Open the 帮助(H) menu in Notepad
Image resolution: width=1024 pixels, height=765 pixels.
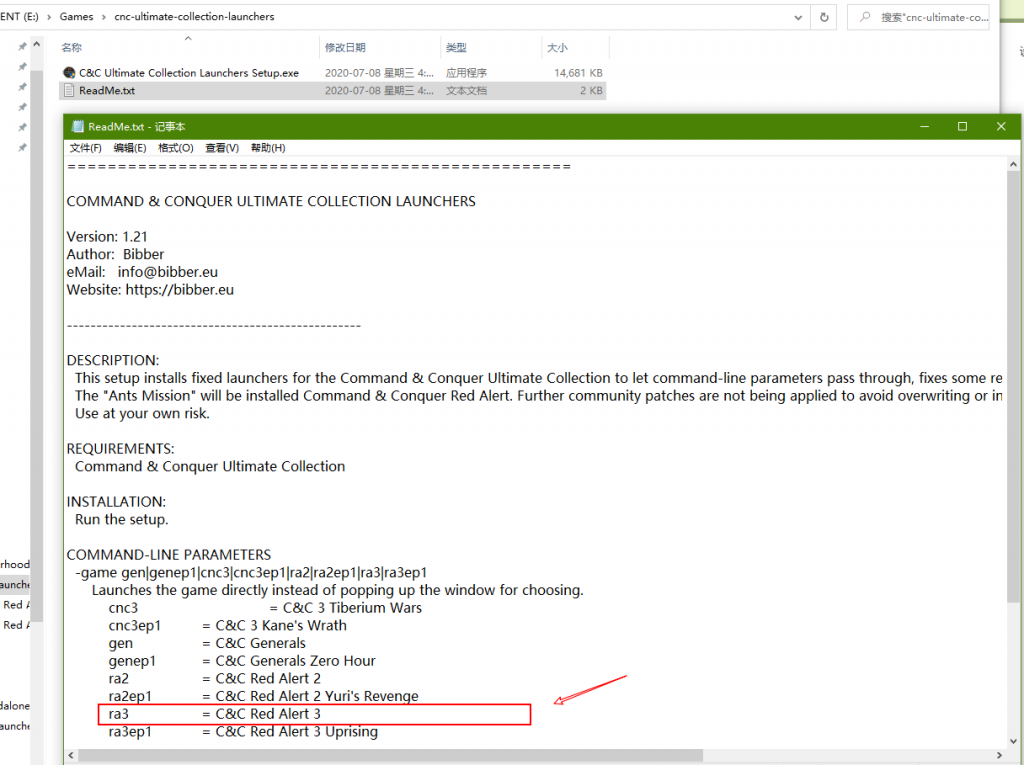(x=268, y=148)
